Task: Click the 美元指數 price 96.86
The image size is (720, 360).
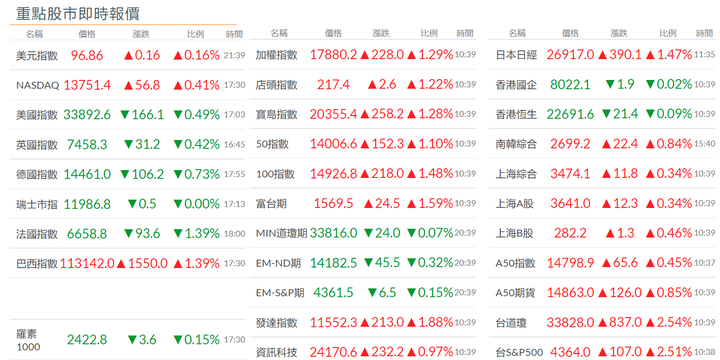Action: 87,56
